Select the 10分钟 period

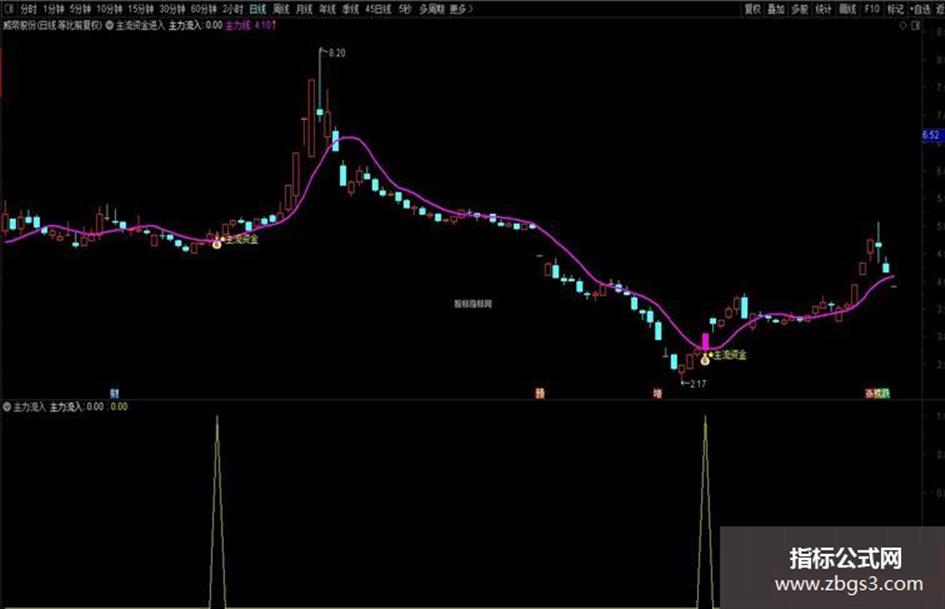(x=109, y=9)
